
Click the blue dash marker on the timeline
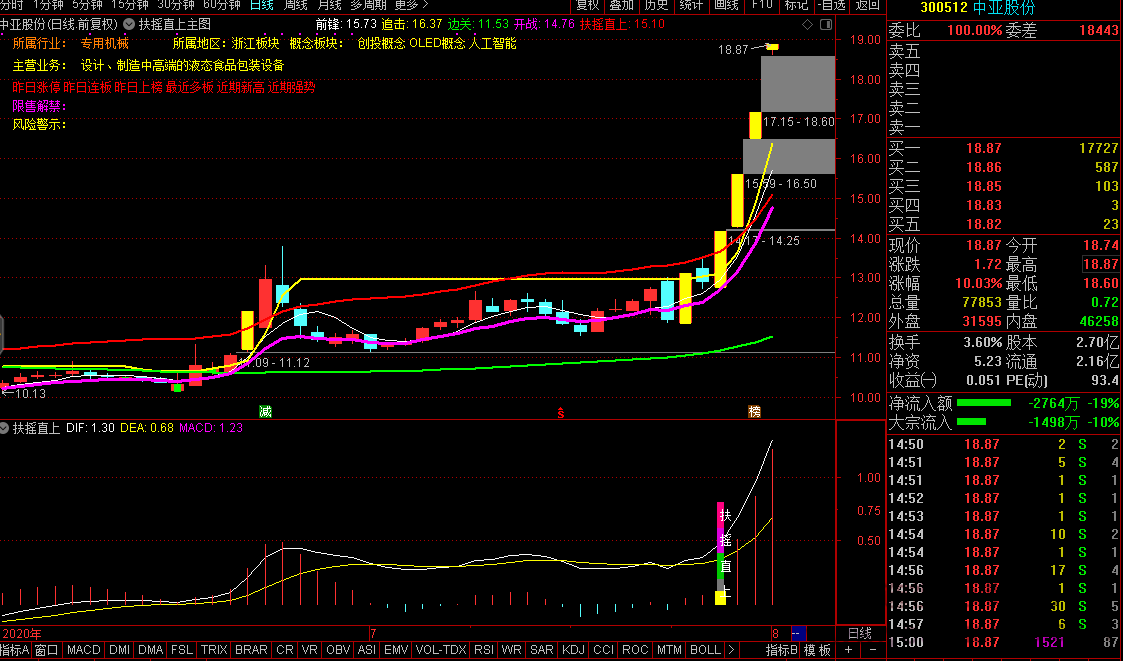pos(797,633)
